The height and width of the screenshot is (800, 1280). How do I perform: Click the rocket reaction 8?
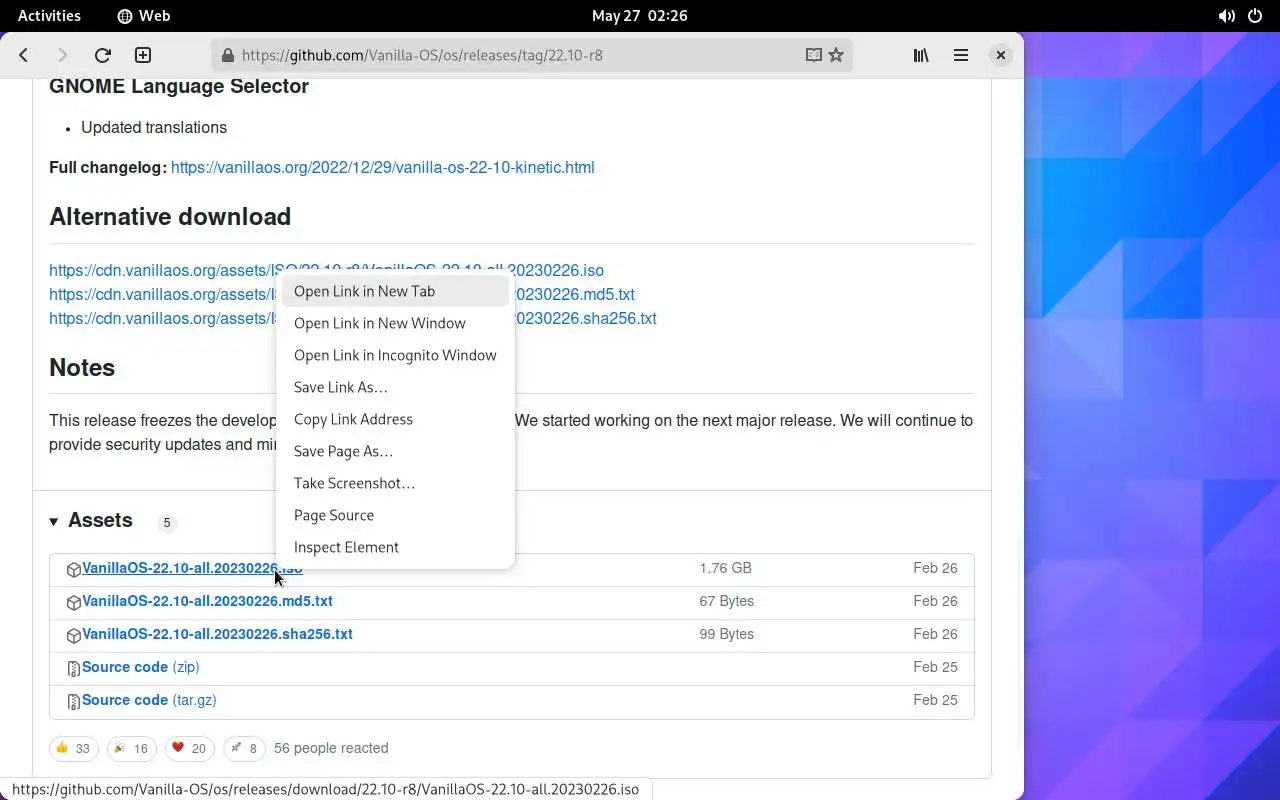pyautogui.click(x=244, y=748)
